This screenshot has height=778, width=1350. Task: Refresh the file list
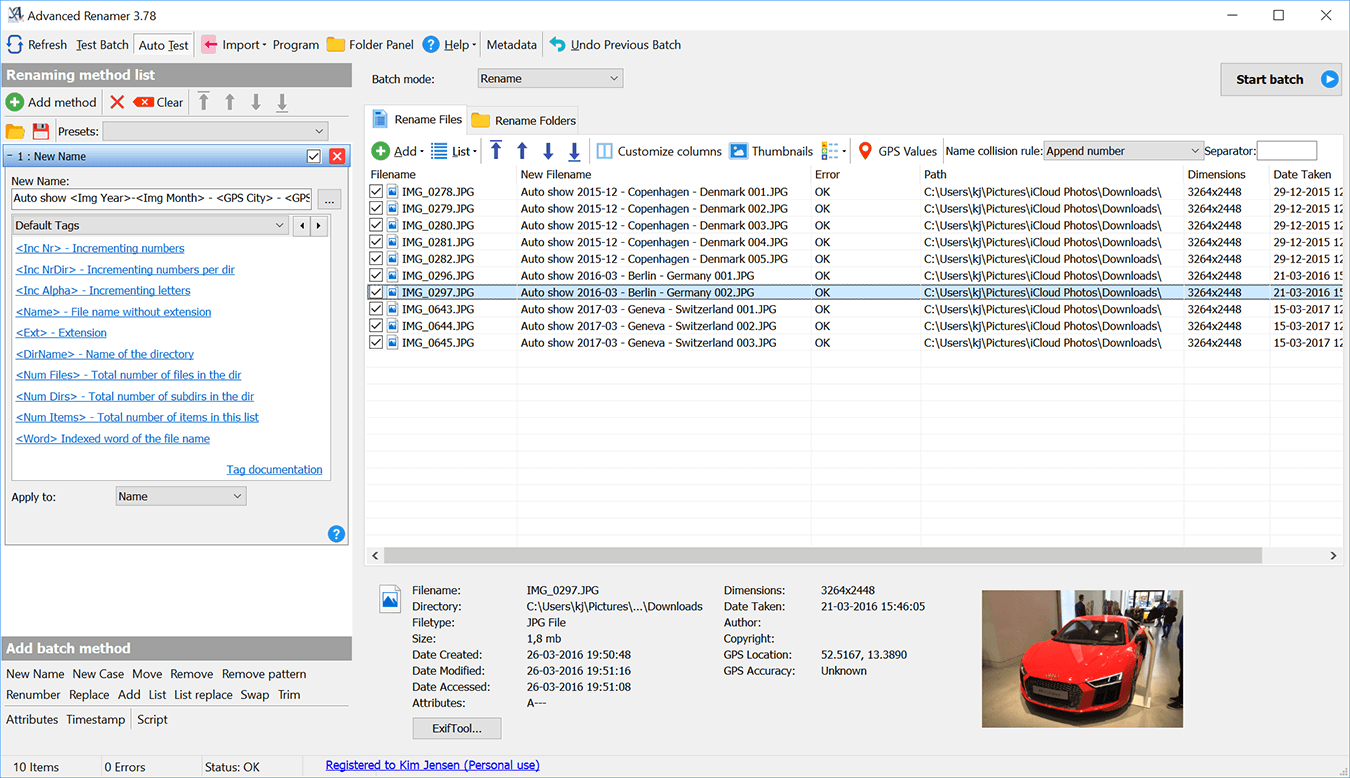coord(37,45)
